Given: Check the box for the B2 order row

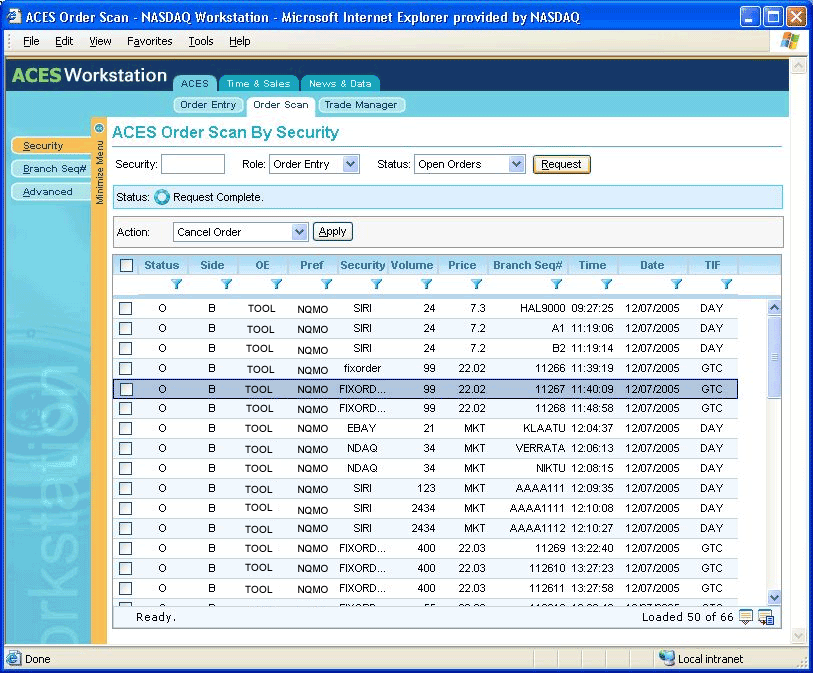Looking at the screenshot, I should [125, 348].
